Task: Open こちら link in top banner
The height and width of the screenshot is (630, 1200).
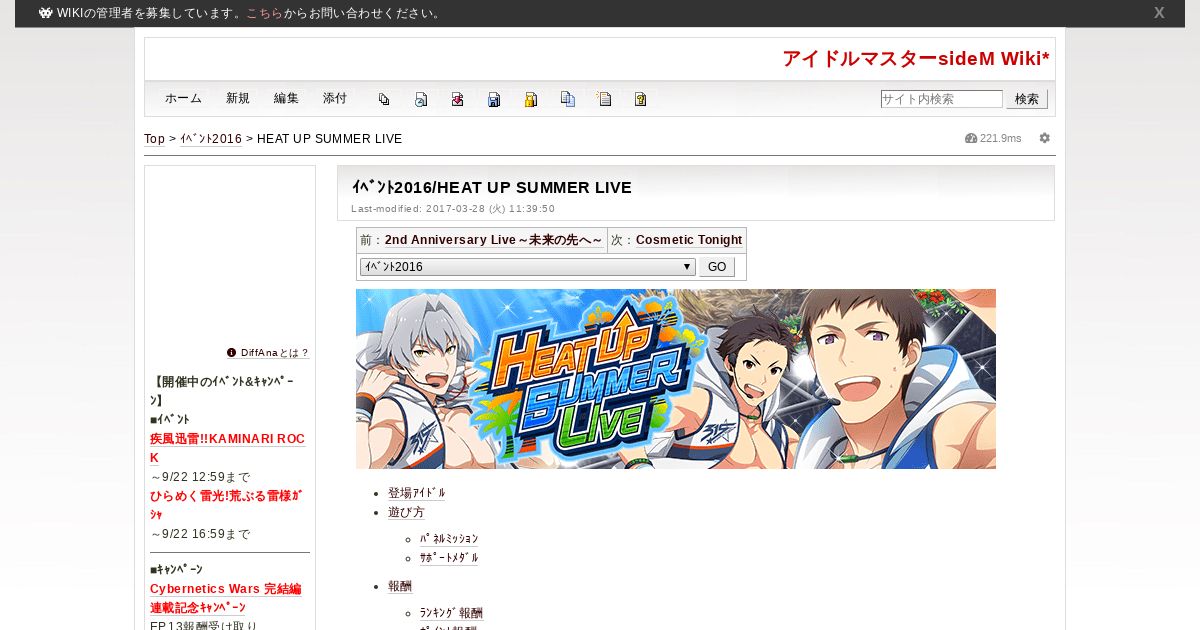Action: pos(265,14)
